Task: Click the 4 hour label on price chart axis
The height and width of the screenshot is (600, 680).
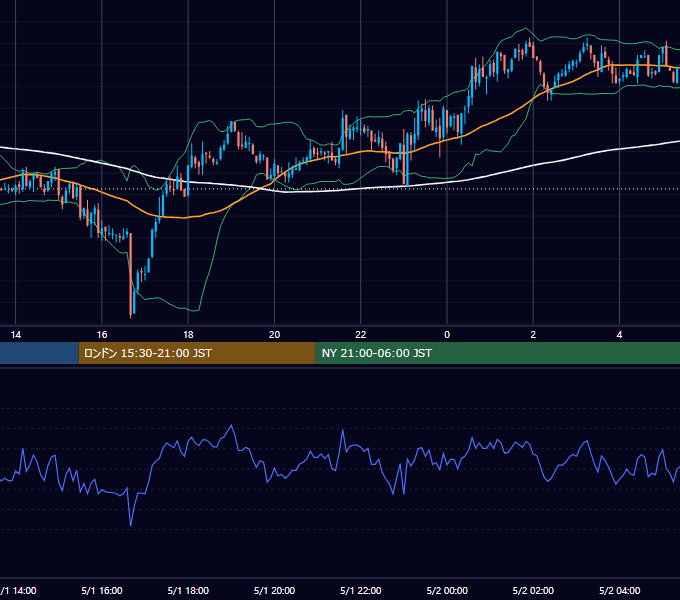Action: [619, 335]
